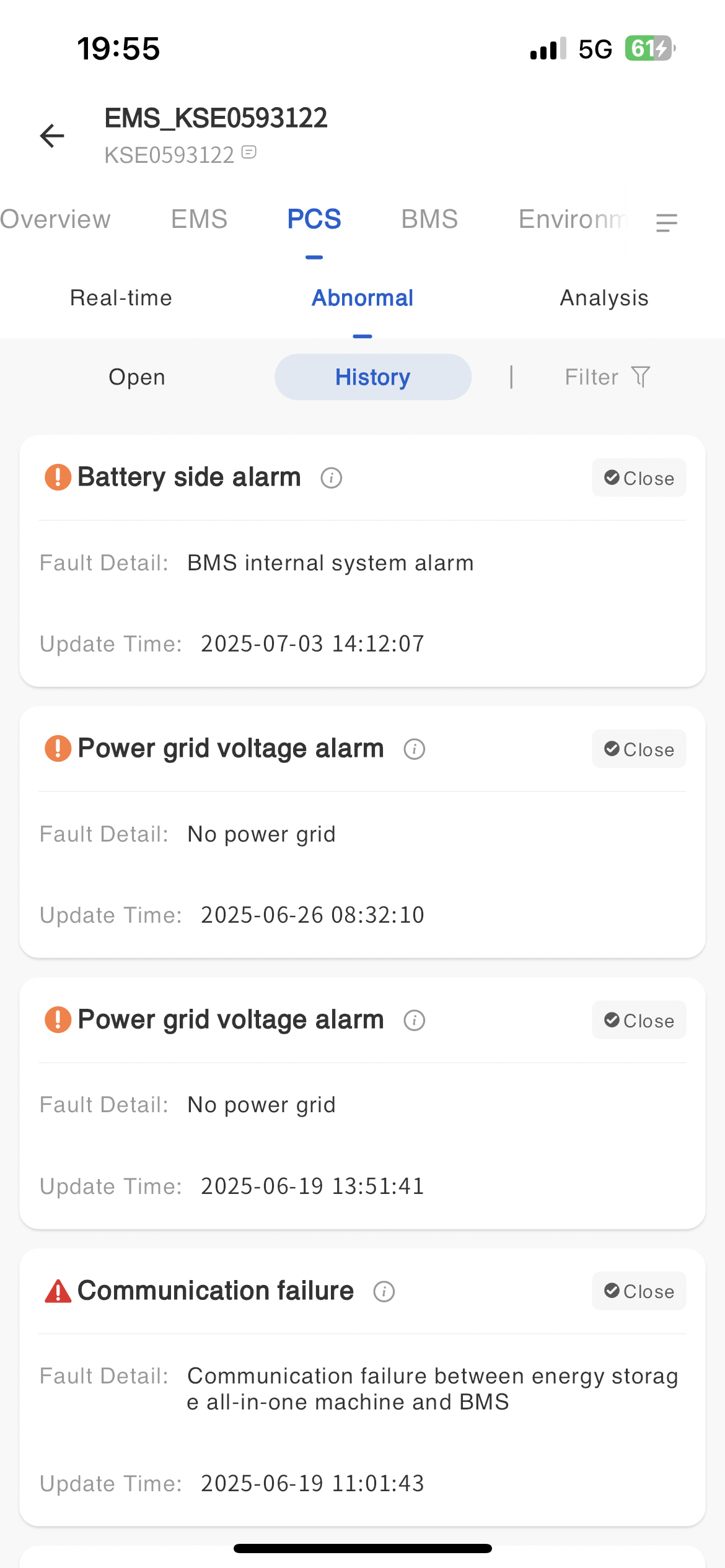
Task: Switch to the BMS tab
Action: tap(429, 219)
